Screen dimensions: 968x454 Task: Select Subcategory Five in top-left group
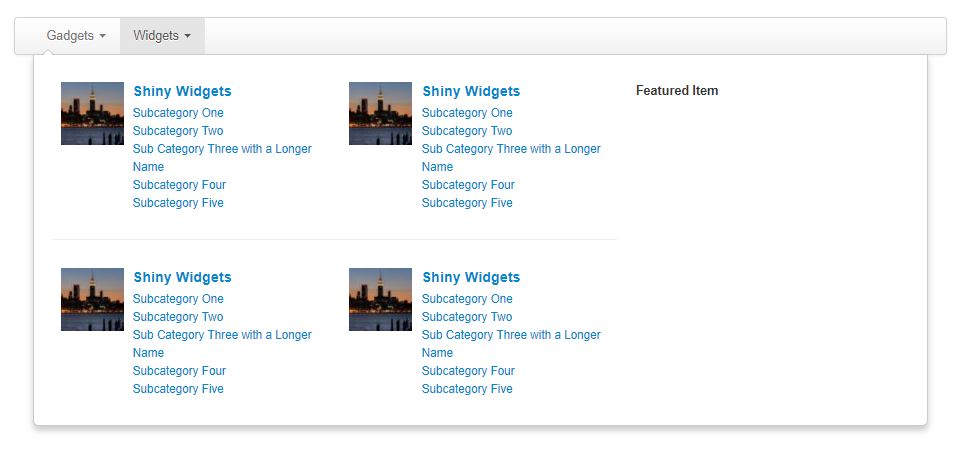tap(178, 203)
